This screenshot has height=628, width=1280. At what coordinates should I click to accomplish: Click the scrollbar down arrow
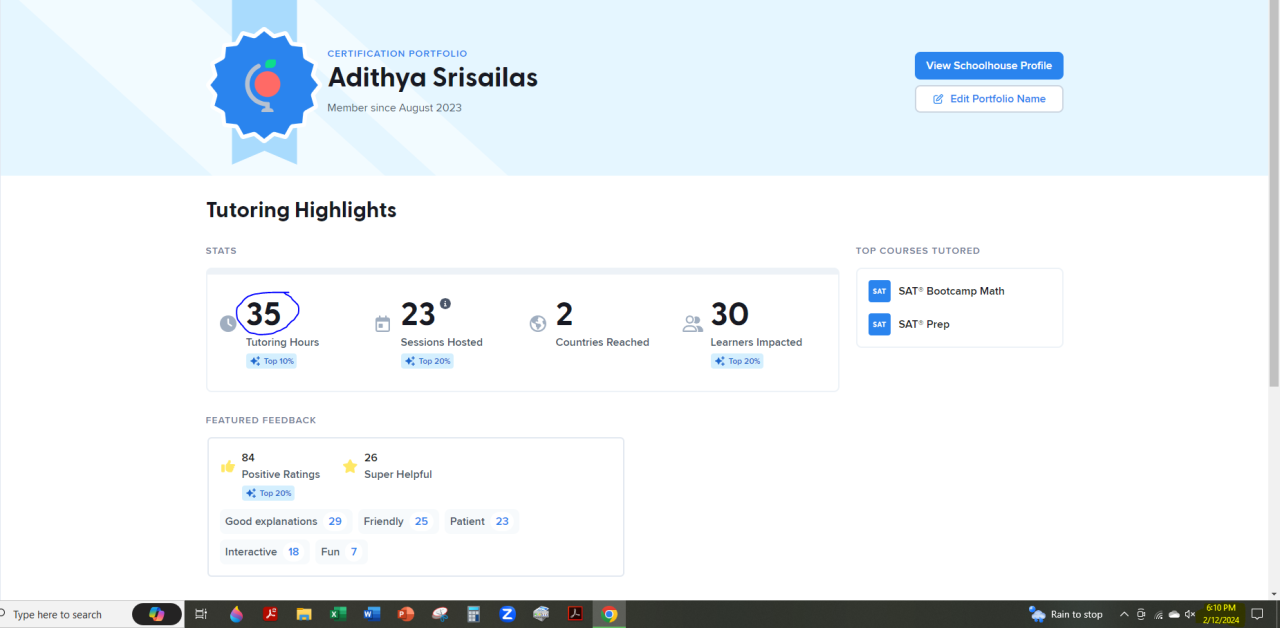pyautogui.click(x=1274, y=595)
